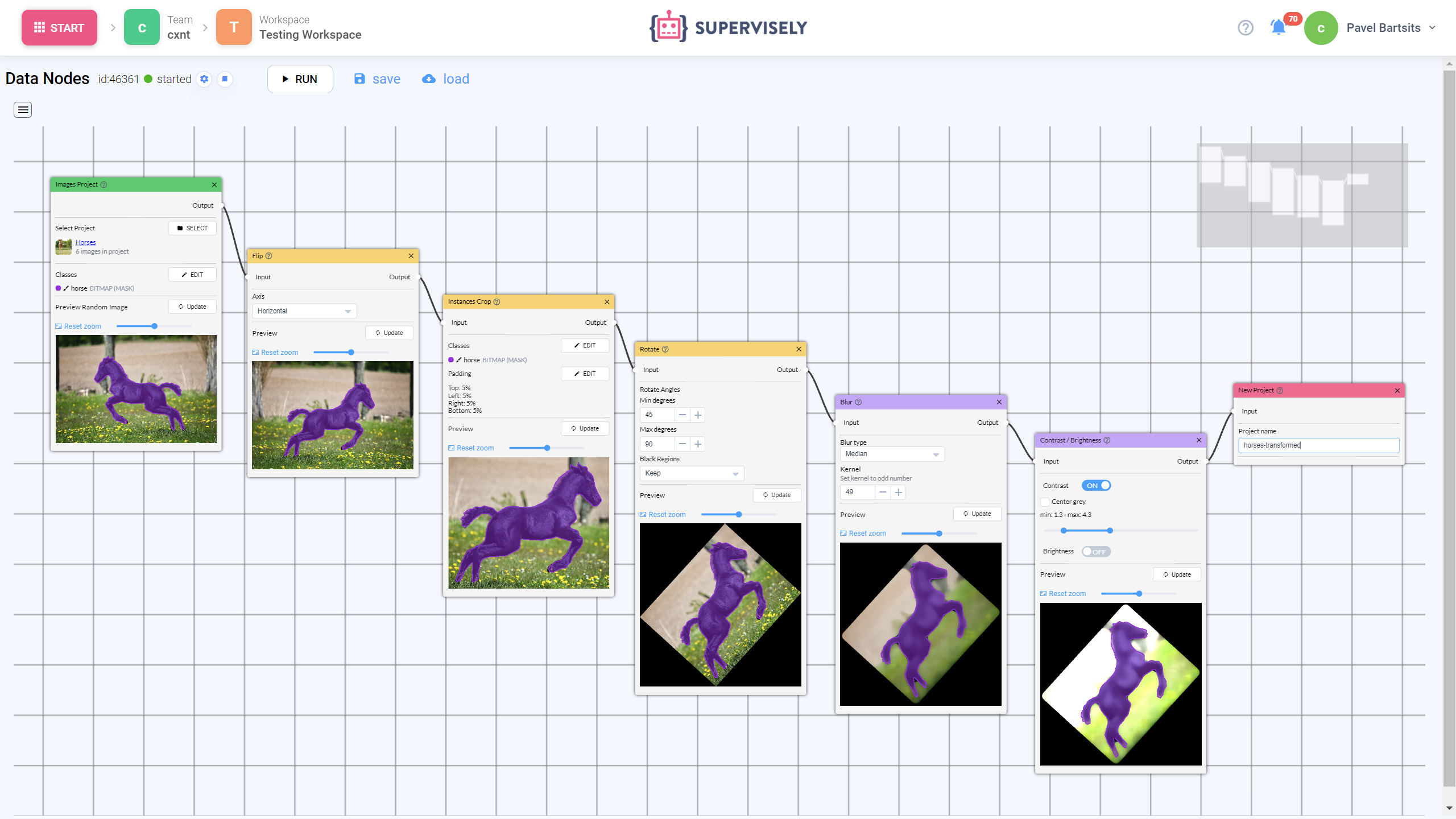The width and height of the screenshot is (1456, 819).
Task: Click the save diskette icon
Action: tap(359, 78)
